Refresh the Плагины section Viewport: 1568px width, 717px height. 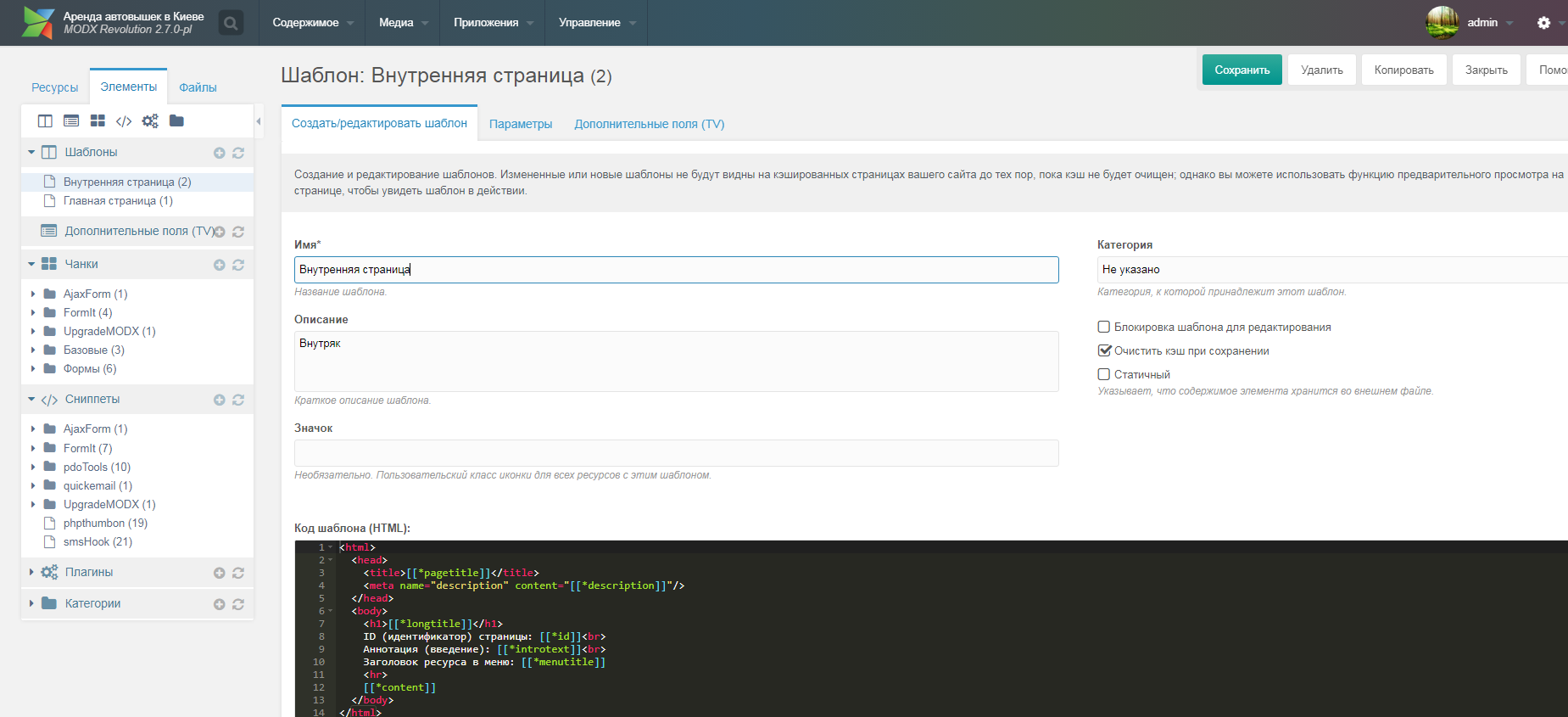(x=238, y=573)
